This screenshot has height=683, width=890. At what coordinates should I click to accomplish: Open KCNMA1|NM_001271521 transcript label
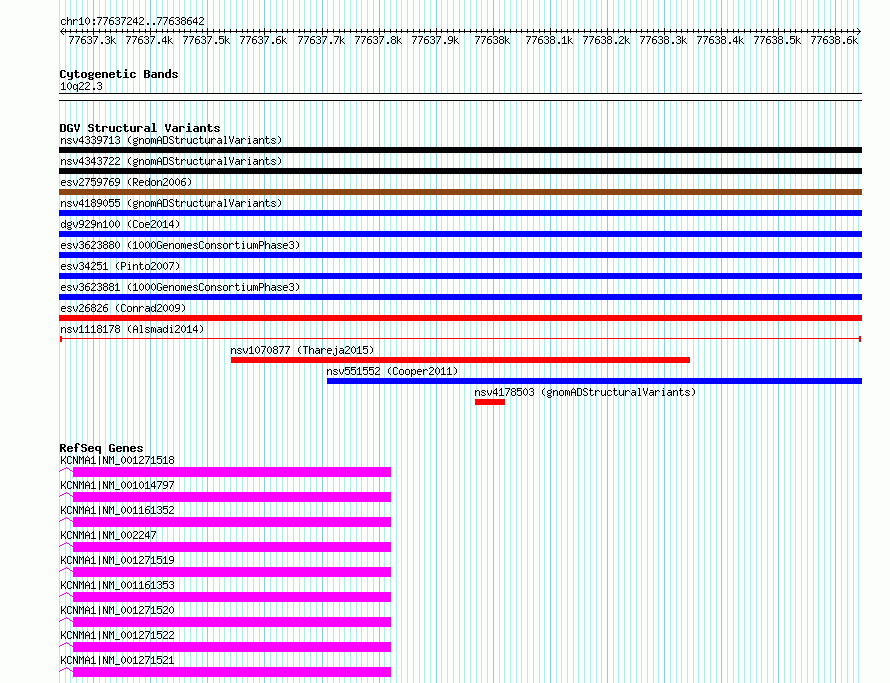pyautogui.click(x=117, y=660)
